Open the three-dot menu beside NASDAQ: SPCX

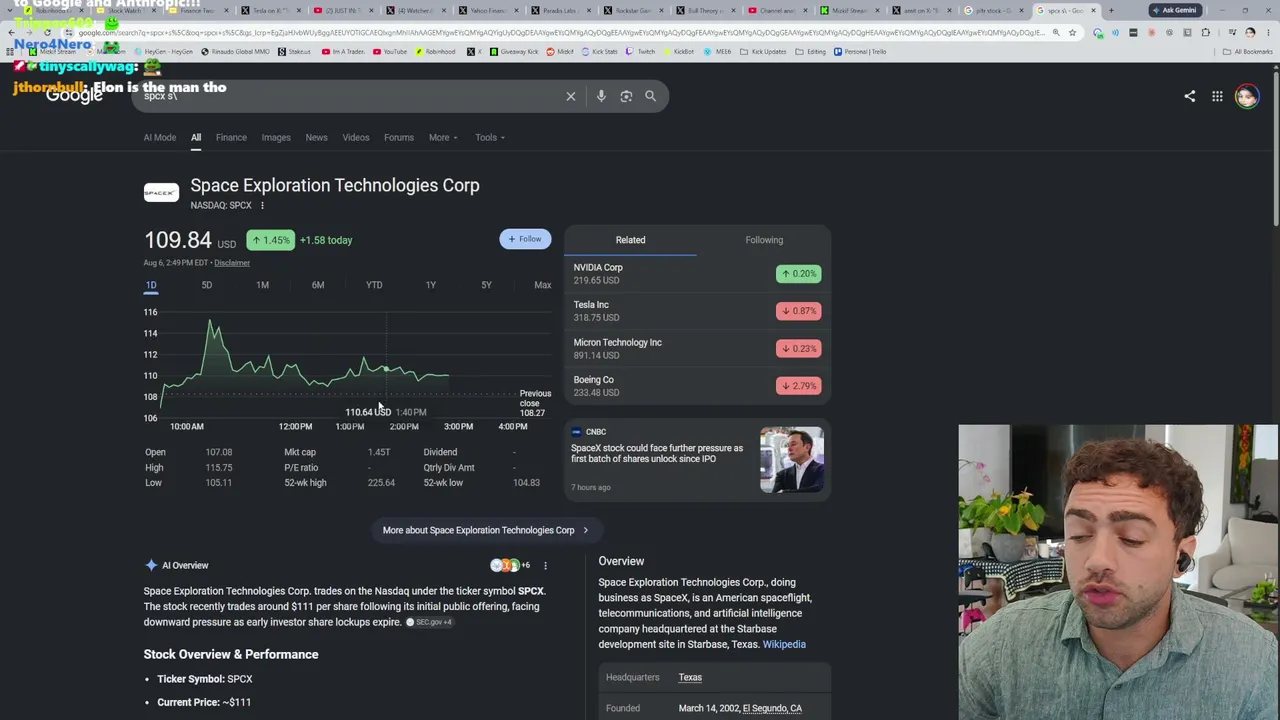(262, 206)
